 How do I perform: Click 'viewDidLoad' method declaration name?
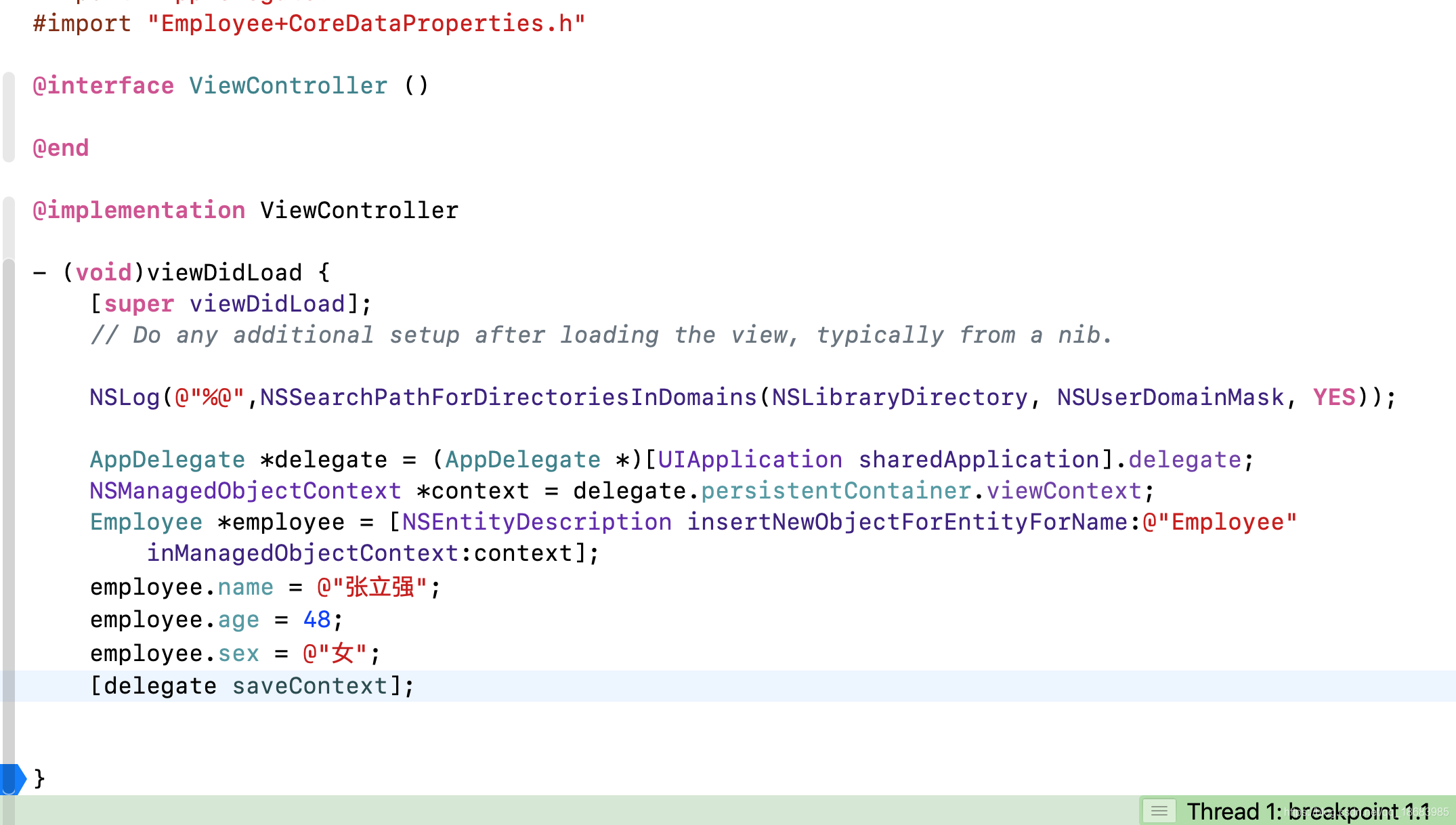point(224,273)
